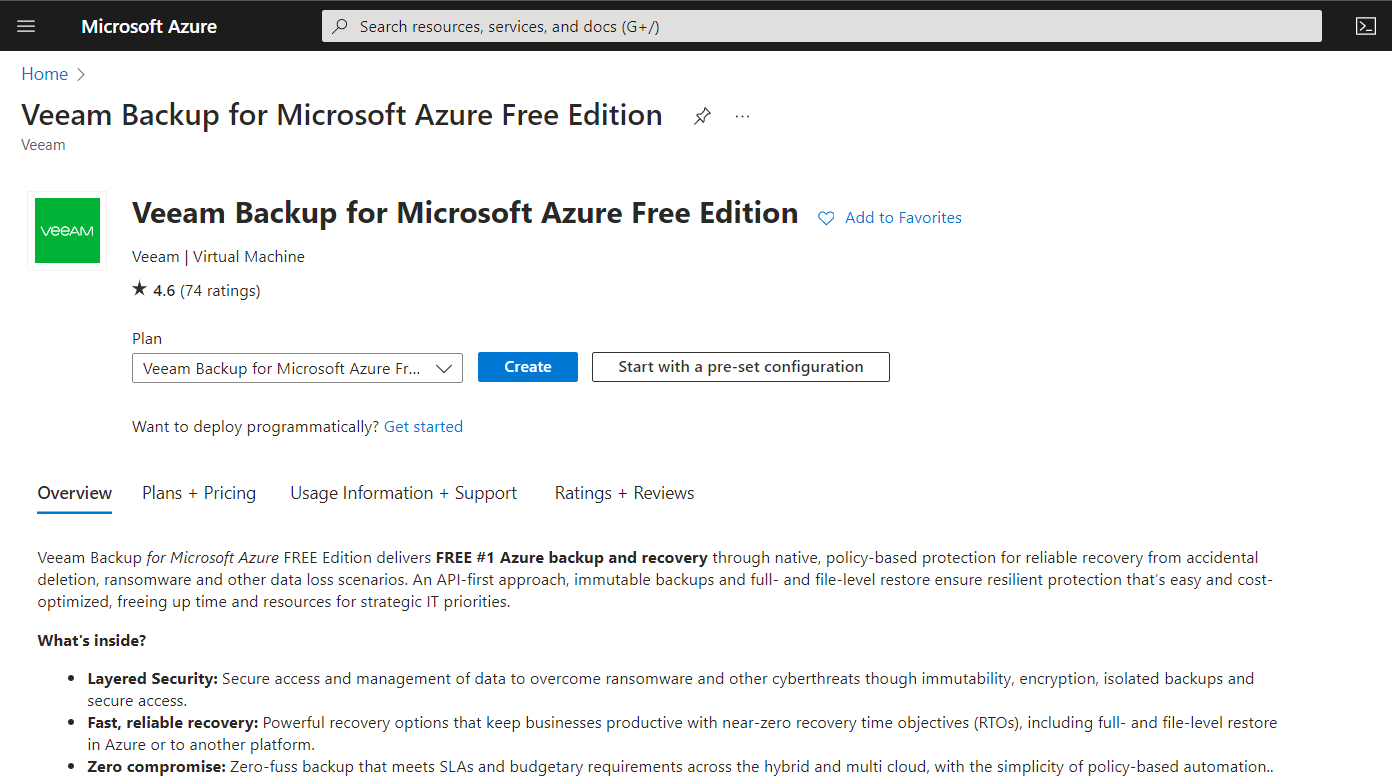Open Usage Information + Support tab
This screenshot has height=784, width=1392.
point(403,493)
